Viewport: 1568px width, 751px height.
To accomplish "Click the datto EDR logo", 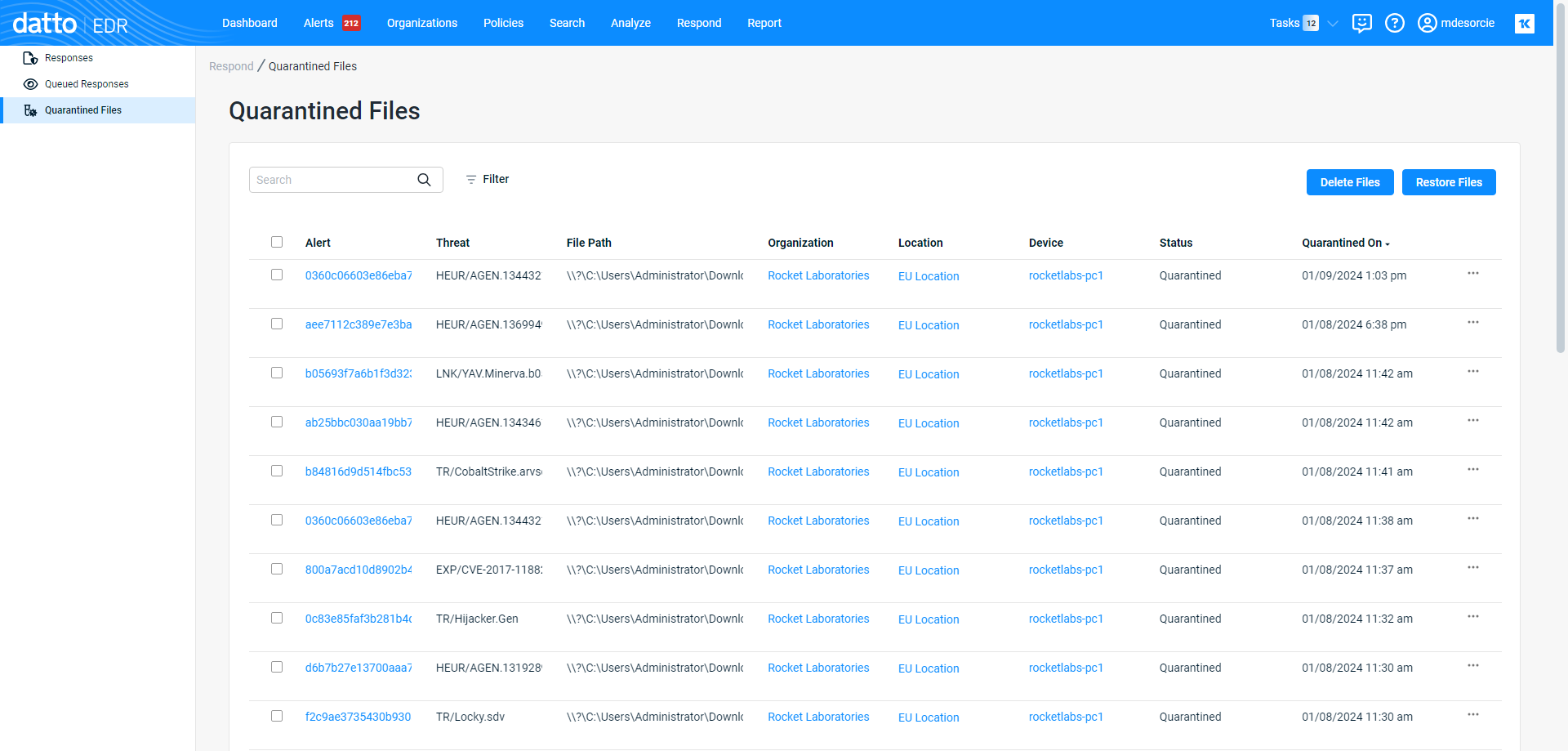I will (x=70, y=24).
